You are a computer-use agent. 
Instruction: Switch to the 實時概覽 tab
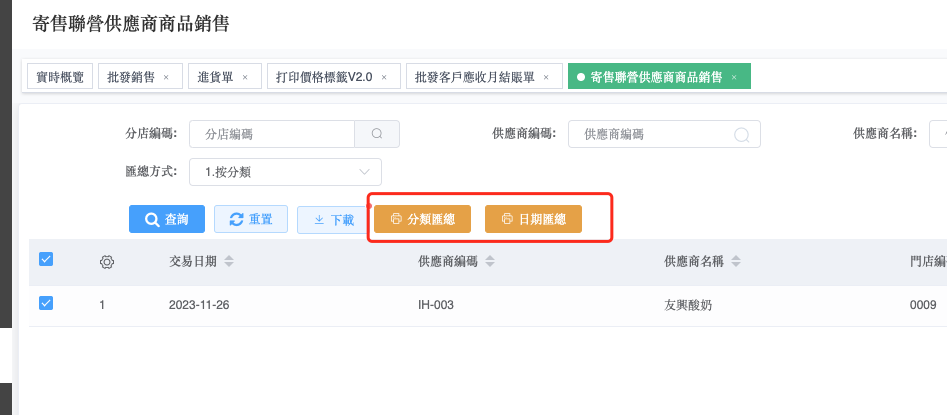coord(59,77)
